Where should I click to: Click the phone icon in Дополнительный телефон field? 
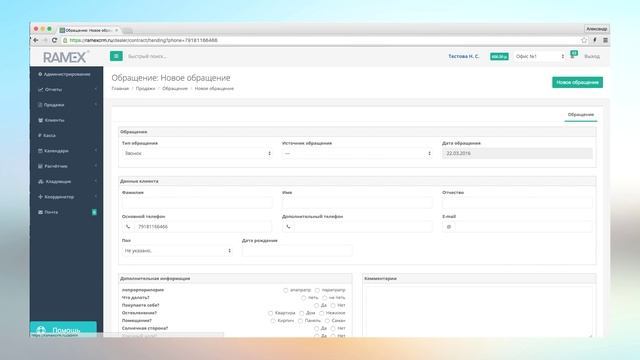pos(288,227)
